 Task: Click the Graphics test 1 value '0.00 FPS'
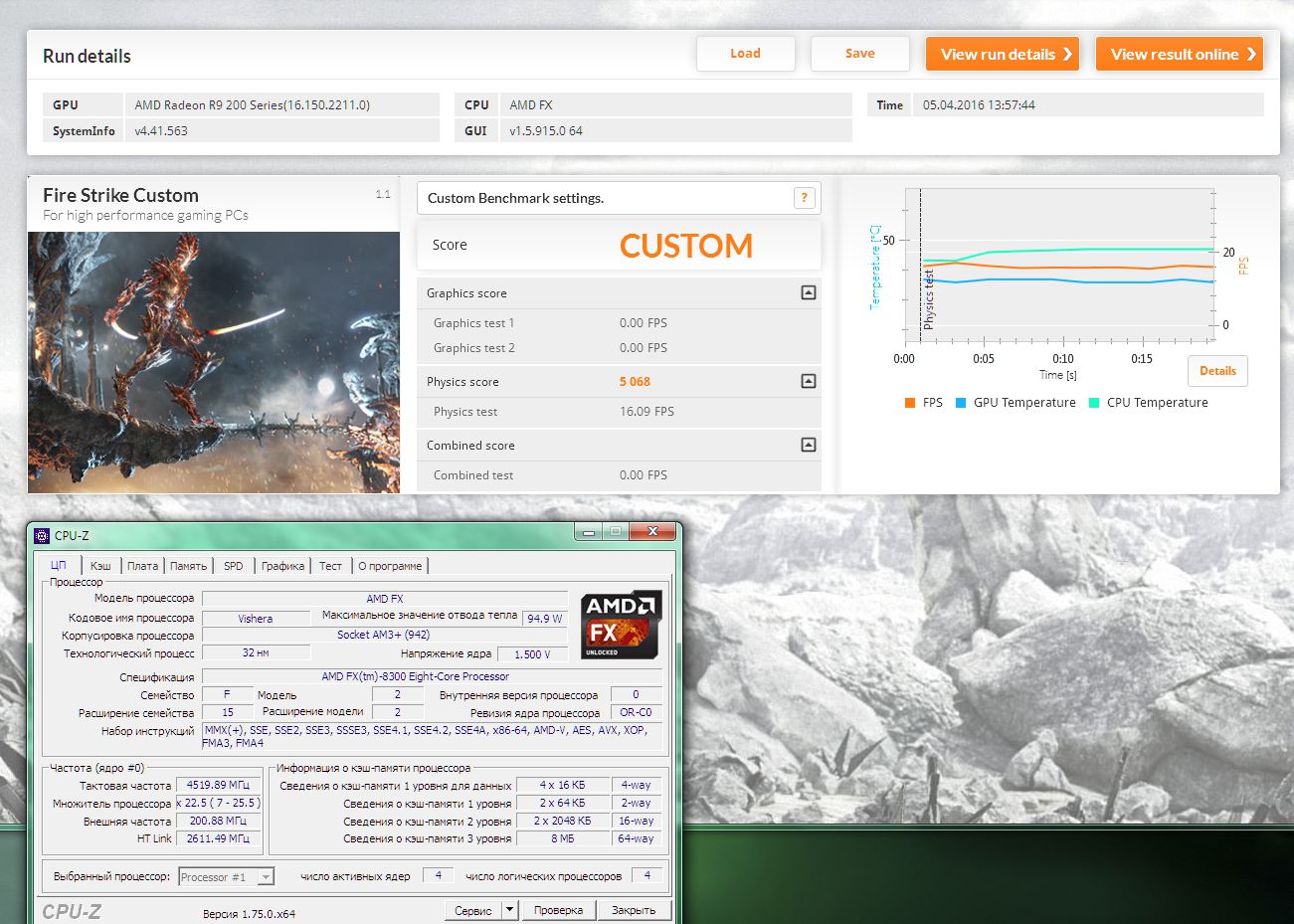(644, 323)
